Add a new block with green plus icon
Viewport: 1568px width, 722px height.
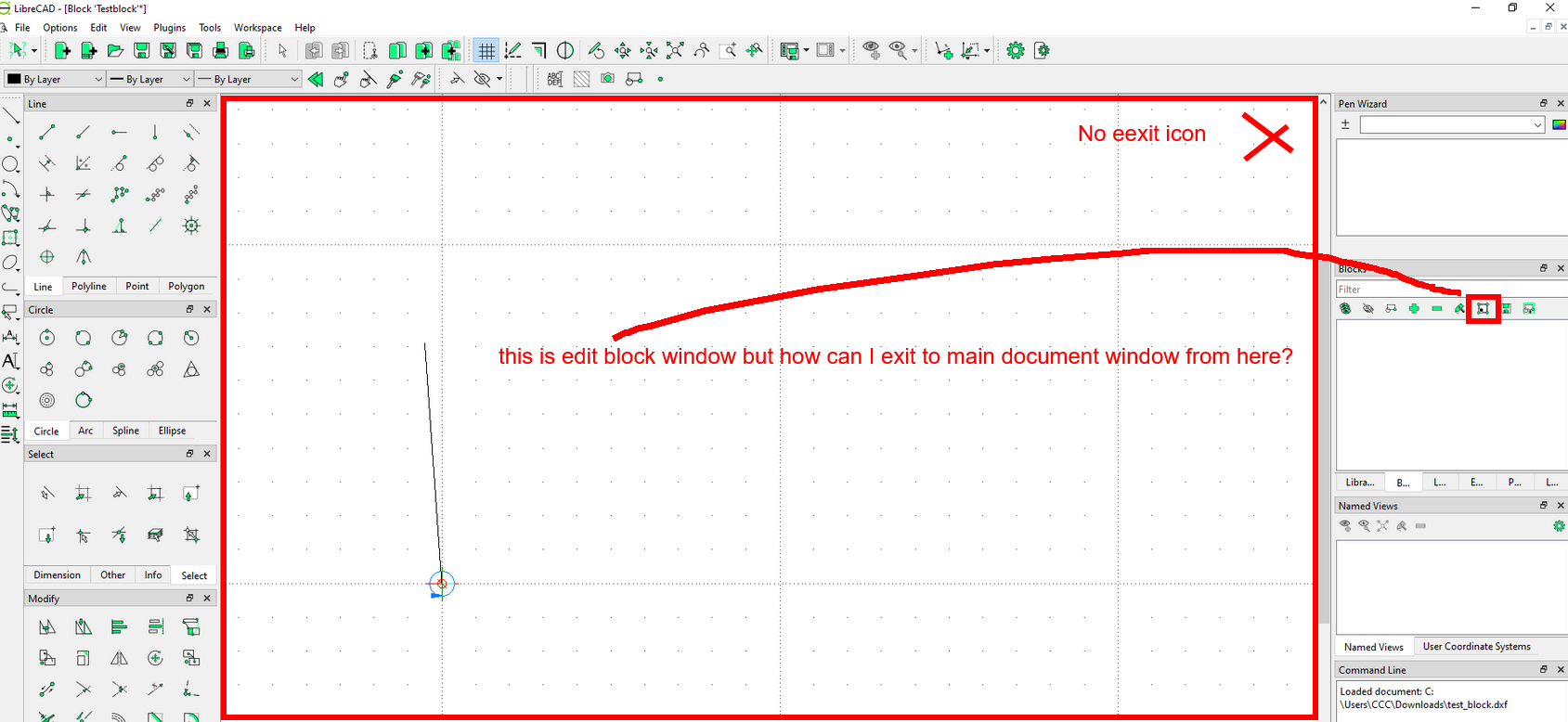point(1414,309)
